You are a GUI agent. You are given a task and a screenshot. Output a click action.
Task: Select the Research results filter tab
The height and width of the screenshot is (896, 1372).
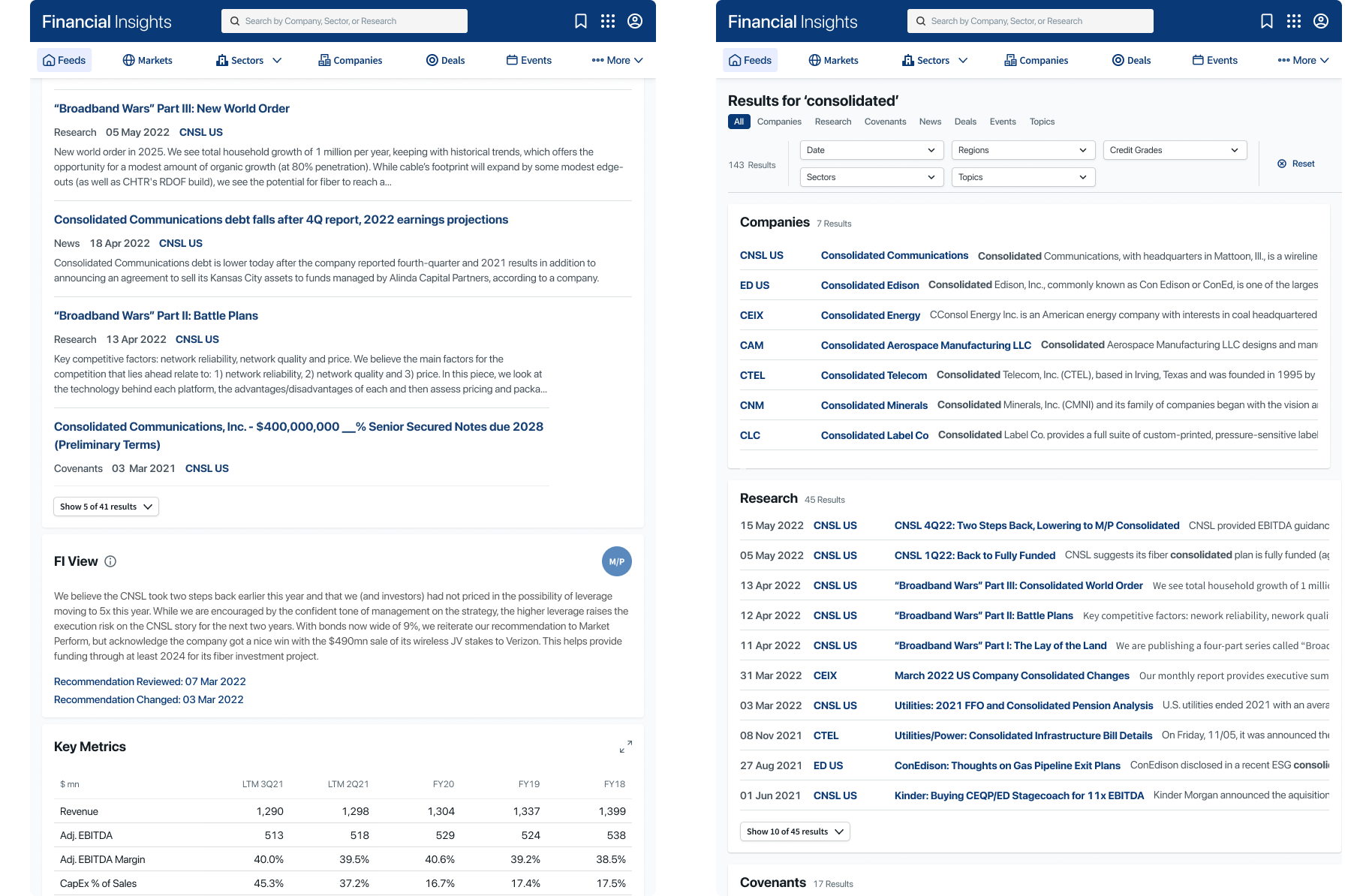(833, 122)
